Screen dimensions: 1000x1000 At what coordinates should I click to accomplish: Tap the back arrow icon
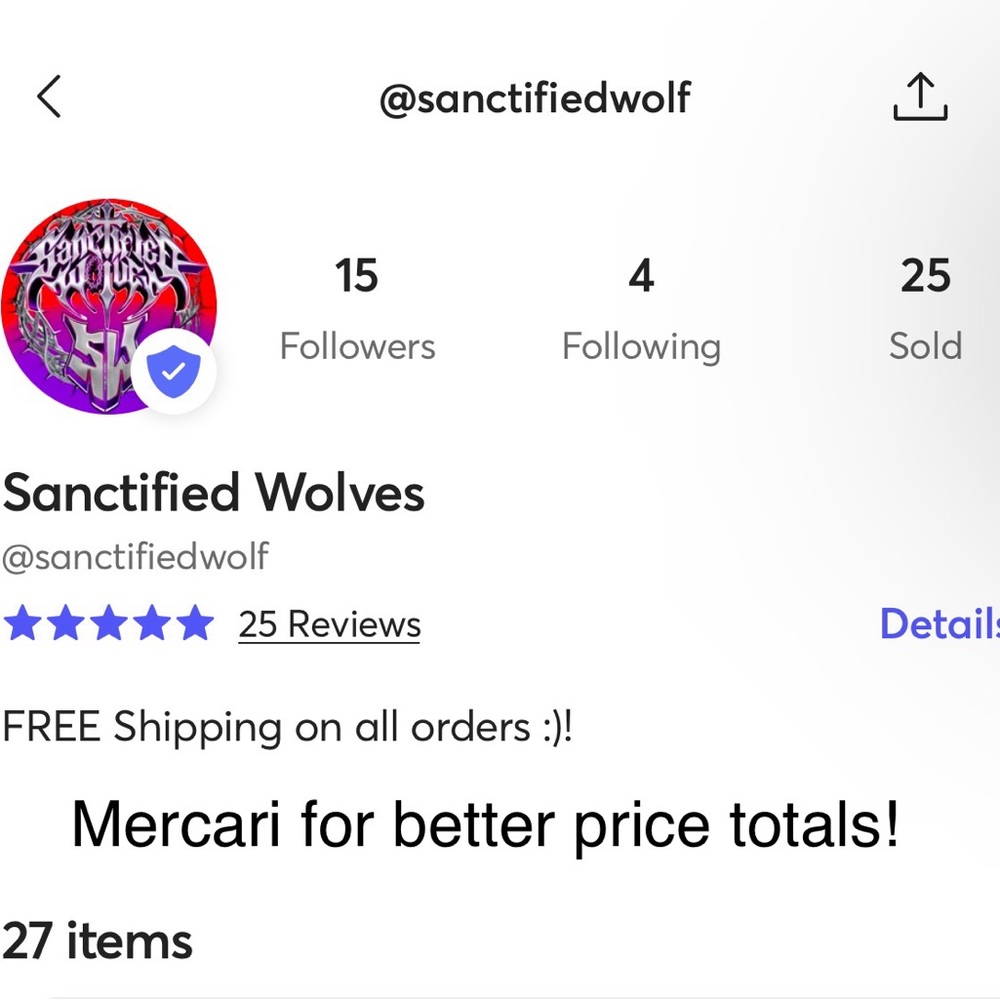coord(49,97)
